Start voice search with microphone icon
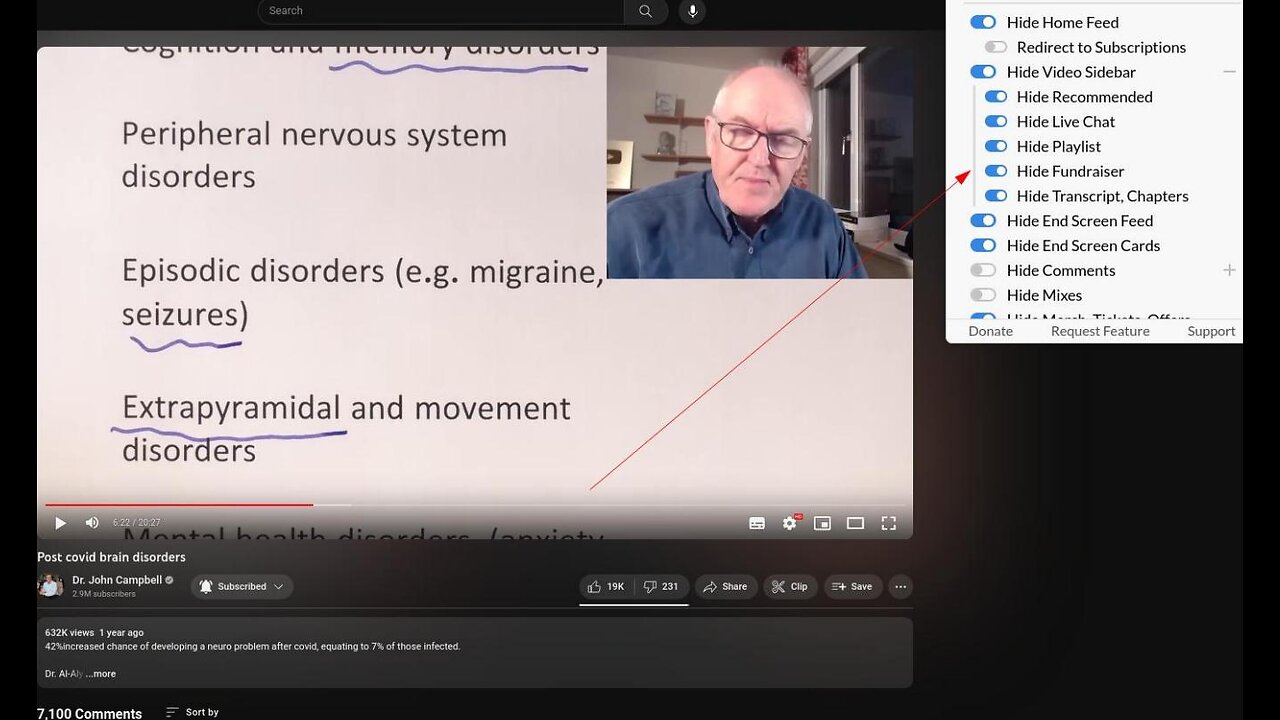1280x720 pixels. pos(692,11)
